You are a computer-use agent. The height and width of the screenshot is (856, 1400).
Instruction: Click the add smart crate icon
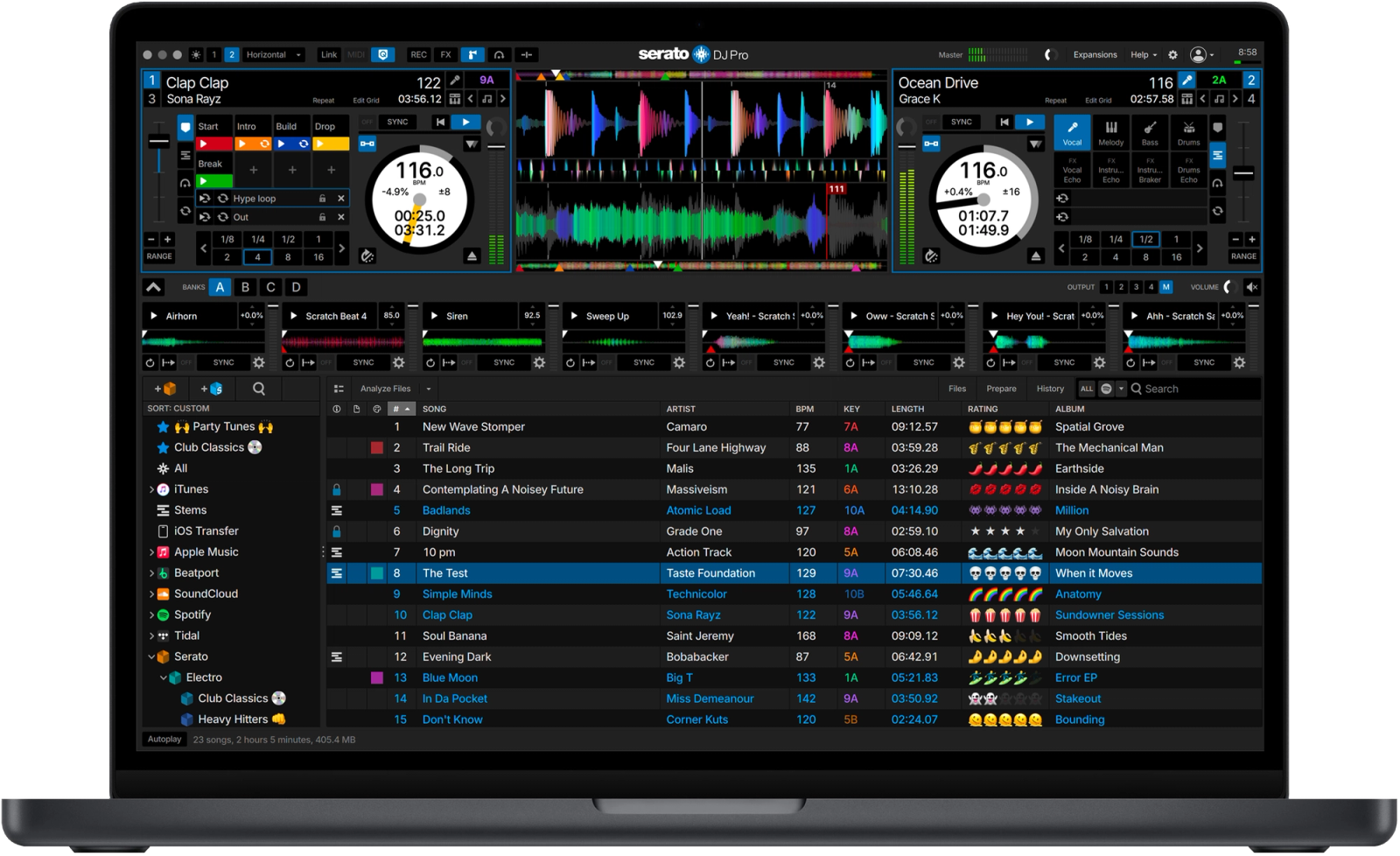[x=211, y=389]
